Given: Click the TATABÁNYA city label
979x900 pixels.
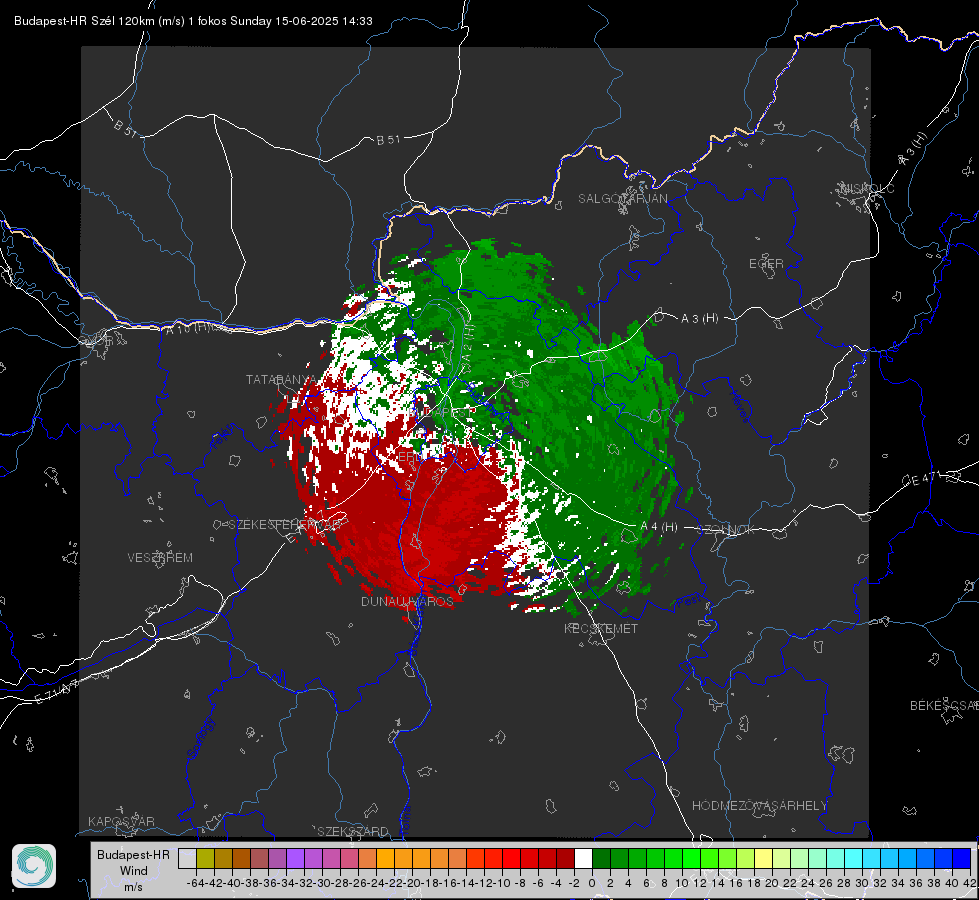Looking at the screenshot, I should (282, 379).
